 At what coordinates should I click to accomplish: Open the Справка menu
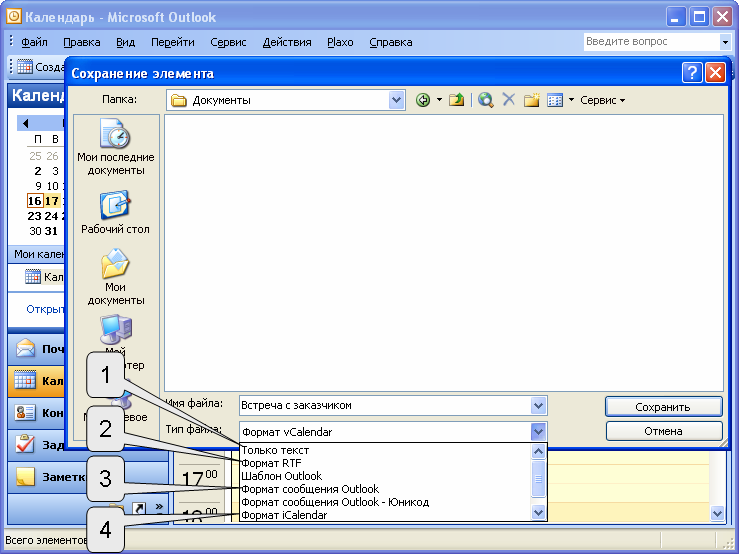pos(390,42)
